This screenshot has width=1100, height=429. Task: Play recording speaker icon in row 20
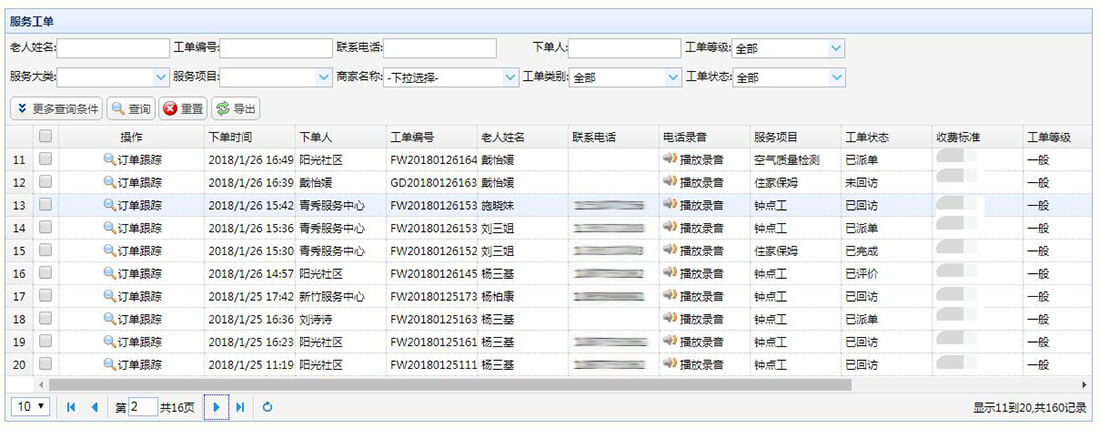(669, 365)
